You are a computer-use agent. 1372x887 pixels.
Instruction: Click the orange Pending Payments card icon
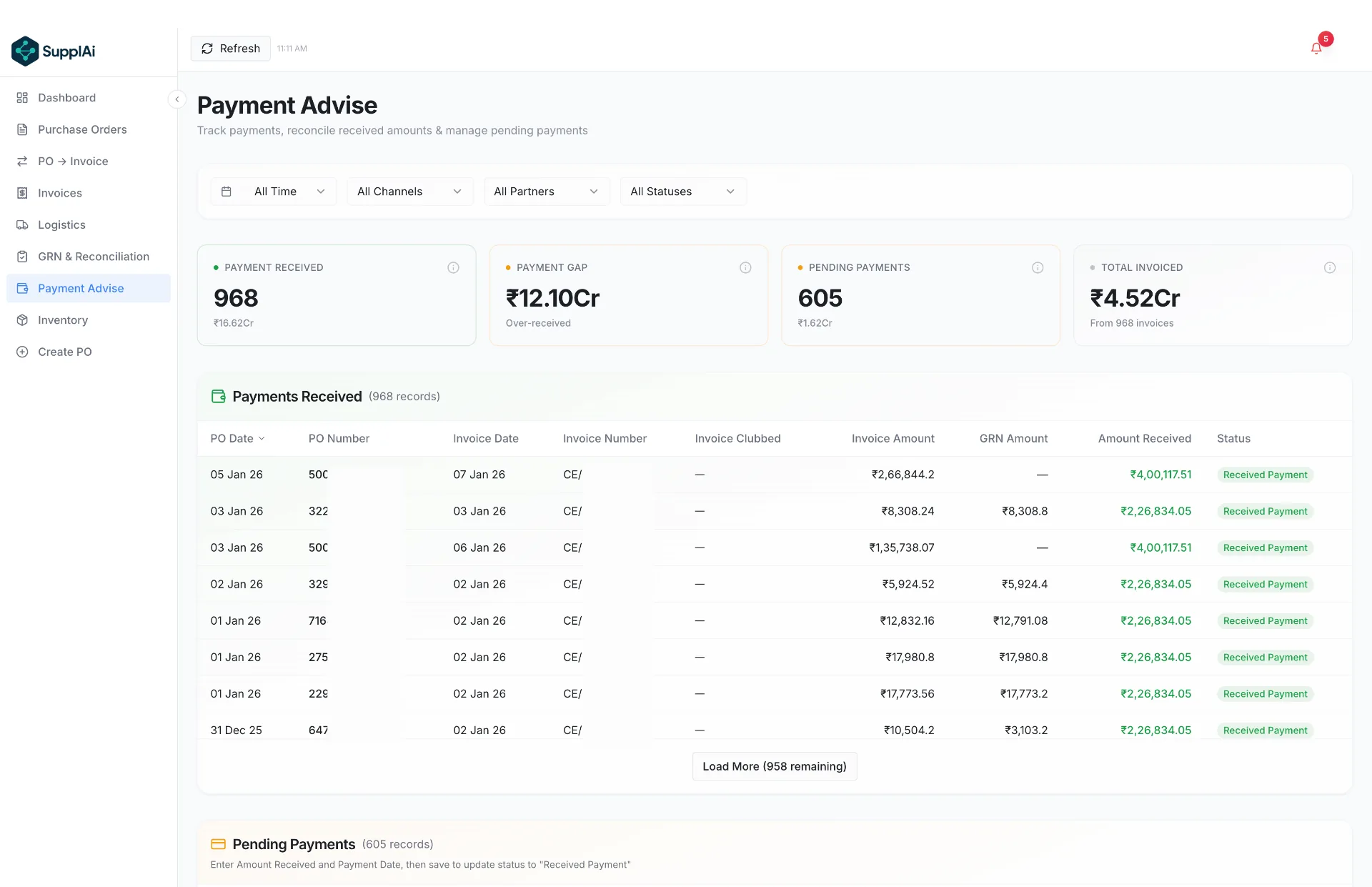218,844
